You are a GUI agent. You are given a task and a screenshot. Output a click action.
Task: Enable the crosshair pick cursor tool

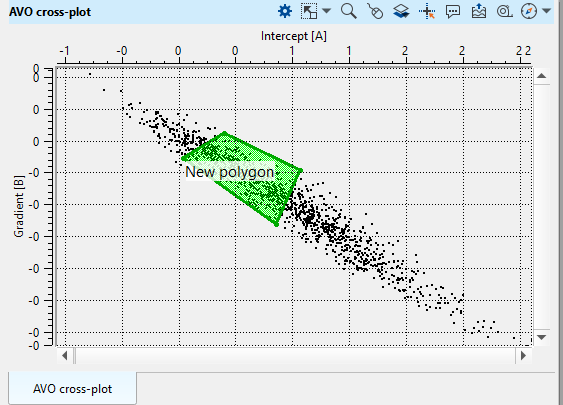click(x=427, y=11)
